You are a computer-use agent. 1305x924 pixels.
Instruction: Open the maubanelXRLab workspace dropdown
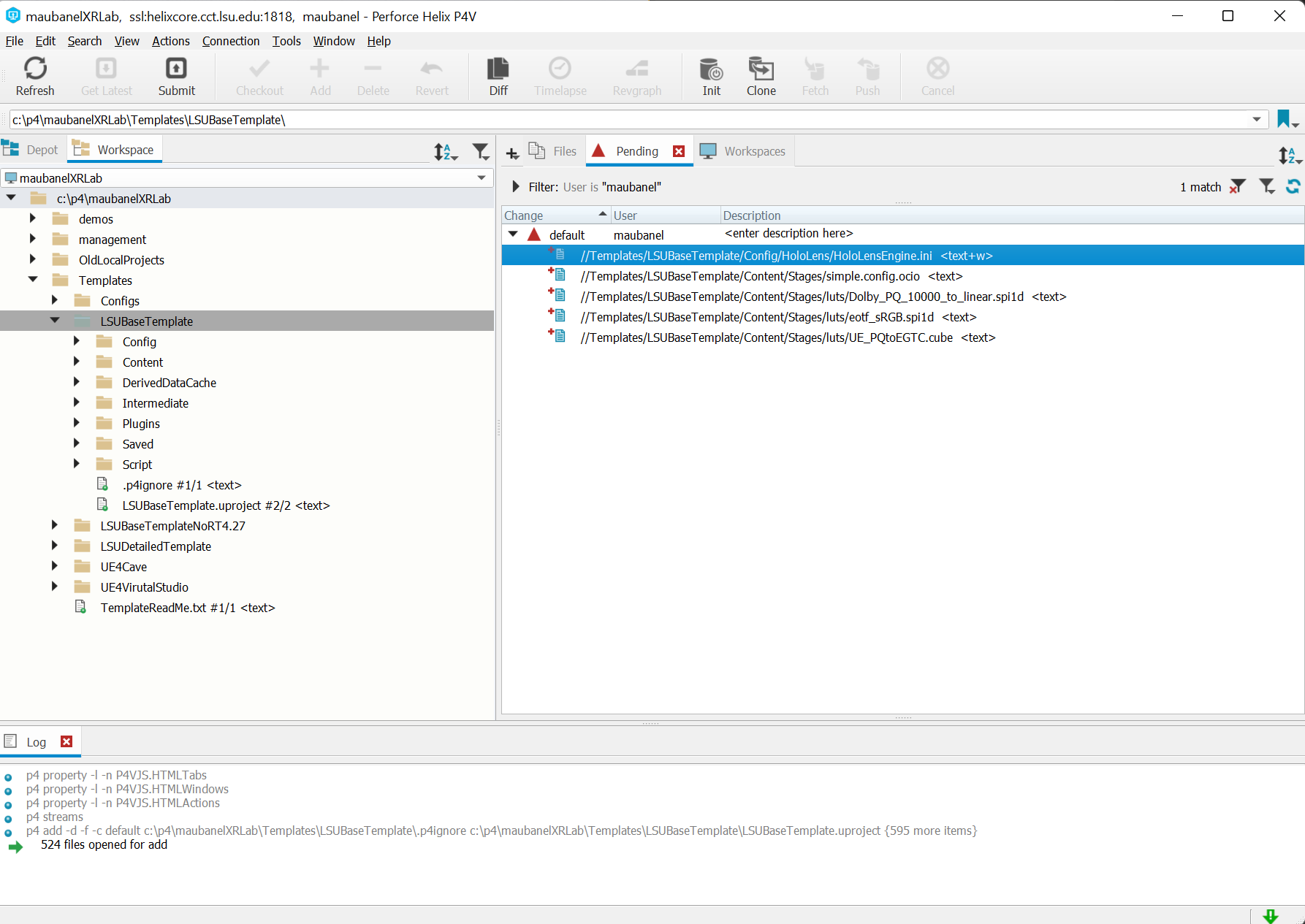pos(482,177)
